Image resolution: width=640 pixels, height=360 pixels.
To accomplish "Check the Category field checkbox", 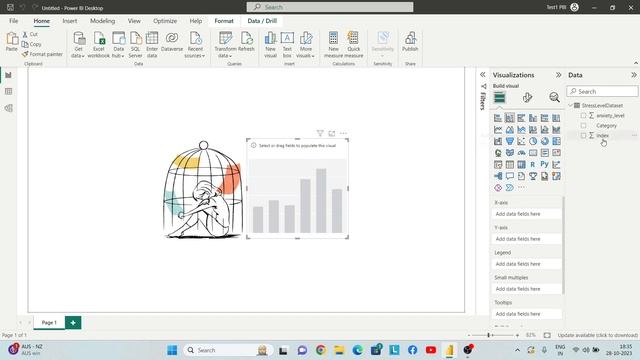I will (583, 126).
